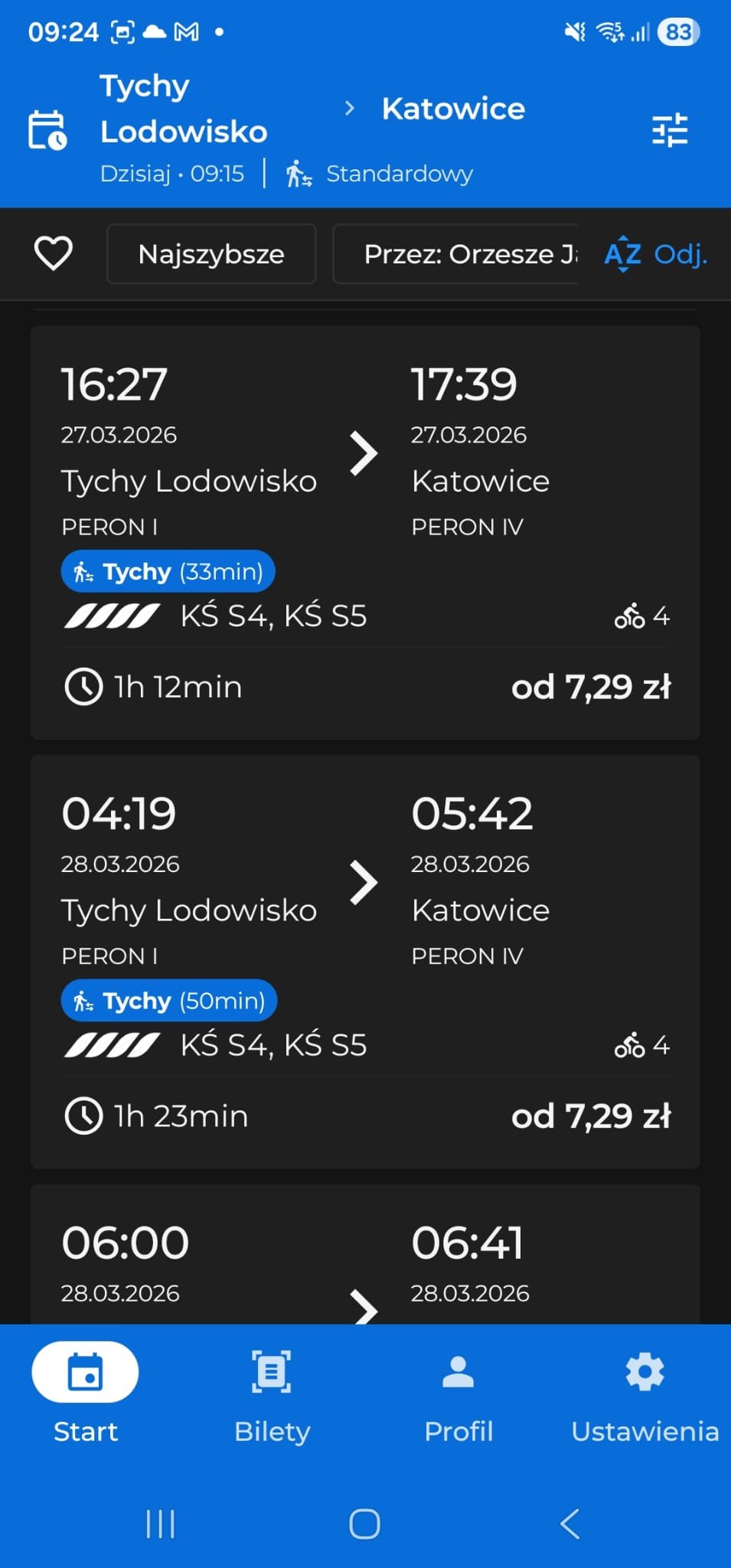731x1568 pixels.
Task: Toggle the Przez: Orzesze filter chip
Action: pyautogui.click(x=455, y=254)
